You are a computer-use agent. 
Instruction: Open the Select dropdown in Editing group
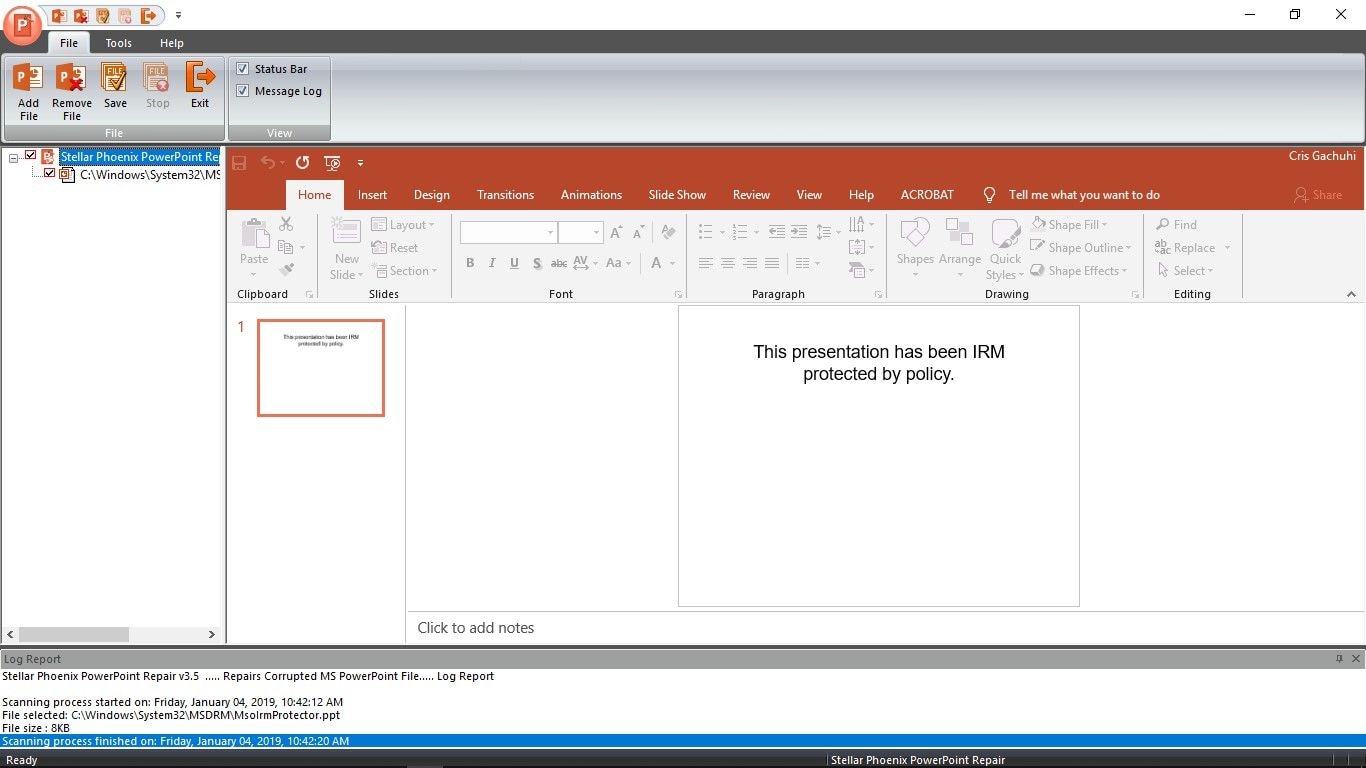1185,271
